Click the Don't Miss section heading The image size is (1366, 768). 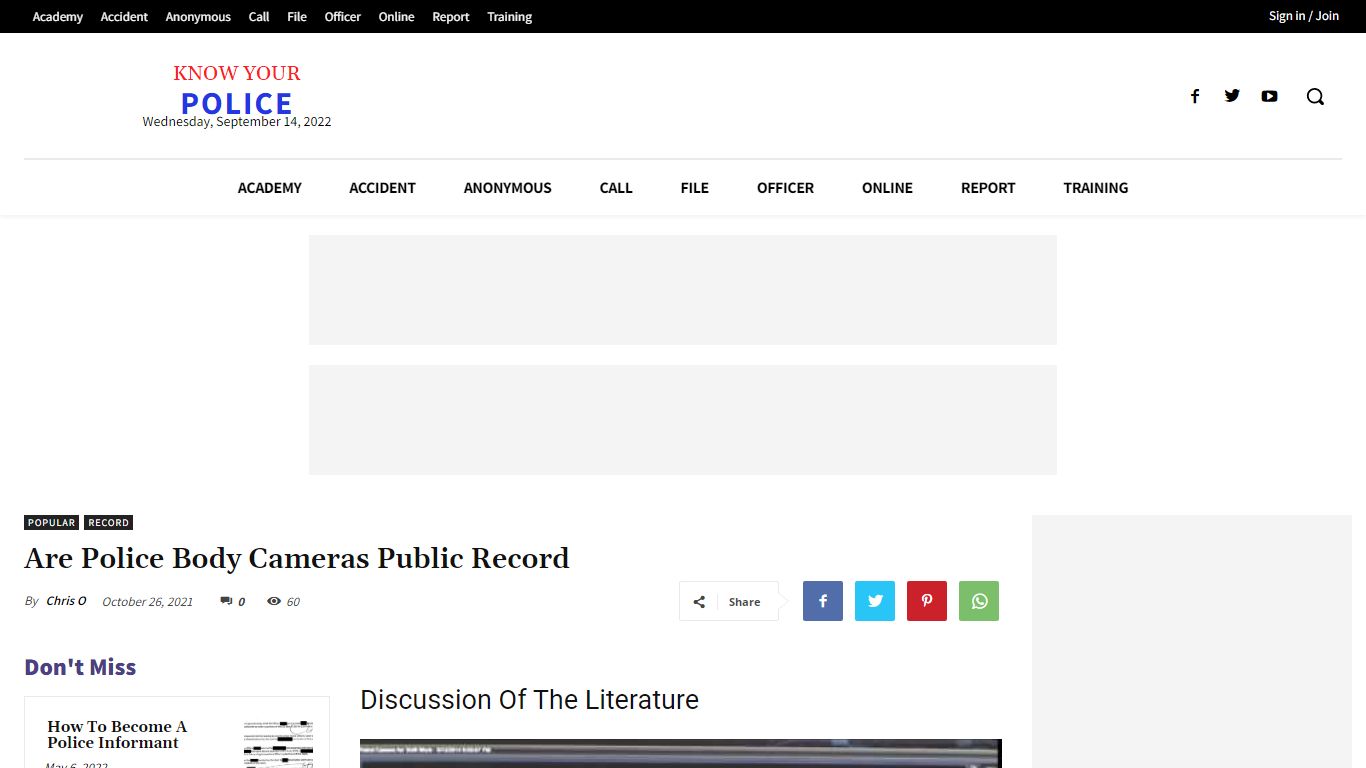[80, 667]
